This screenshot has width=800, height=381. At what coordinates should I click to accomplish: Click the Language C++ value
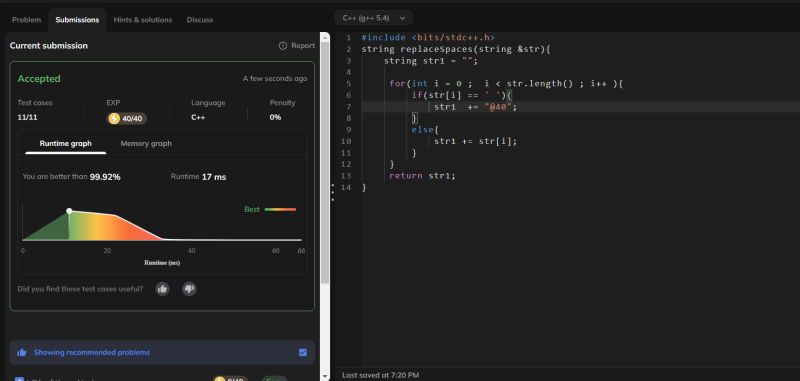pos(198,117)
